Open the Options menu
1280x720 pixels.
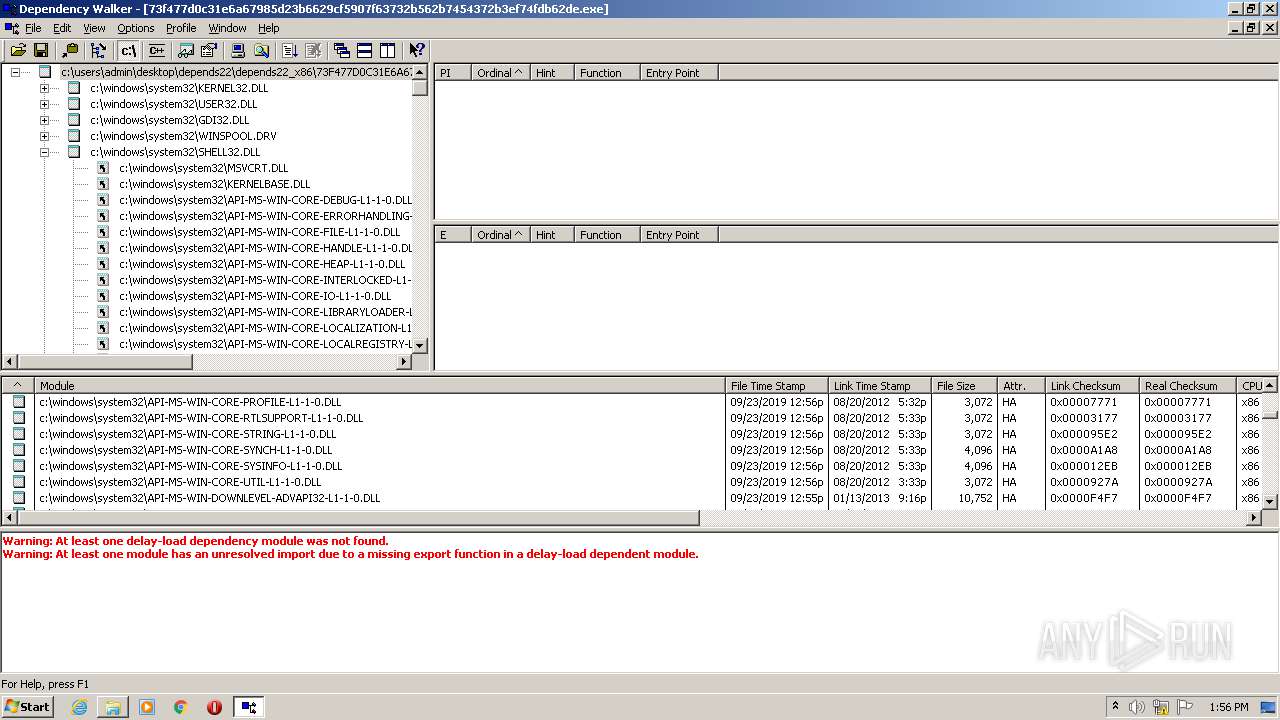click(136, 28)
